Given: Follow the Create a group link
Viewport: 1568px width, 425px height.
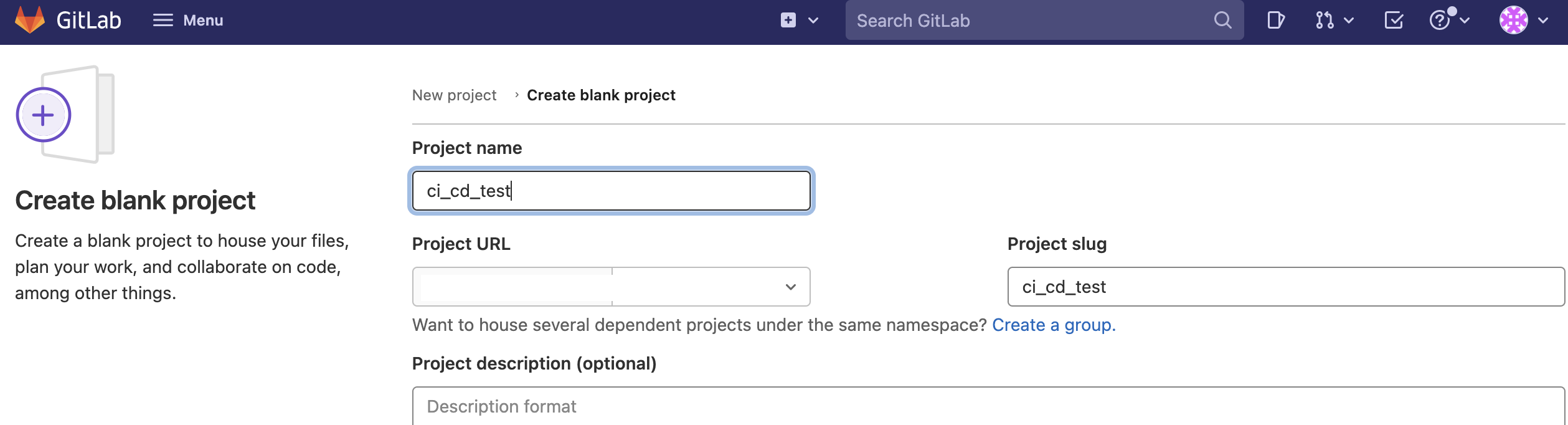Looking at the screenshot, I should [1053, 325].
